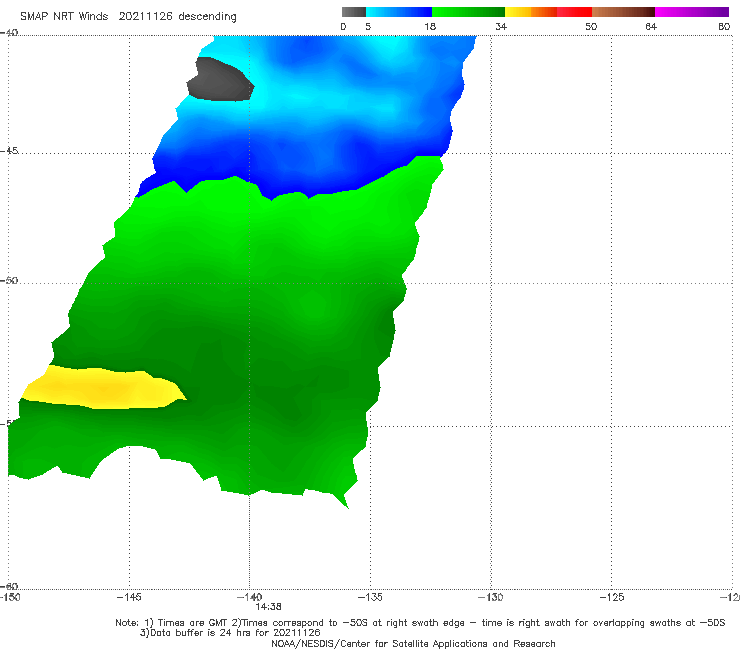Viewport: 740px width, 650px height.
Task: Click the latitude label '-50'
Action: [x=9, y=280]
